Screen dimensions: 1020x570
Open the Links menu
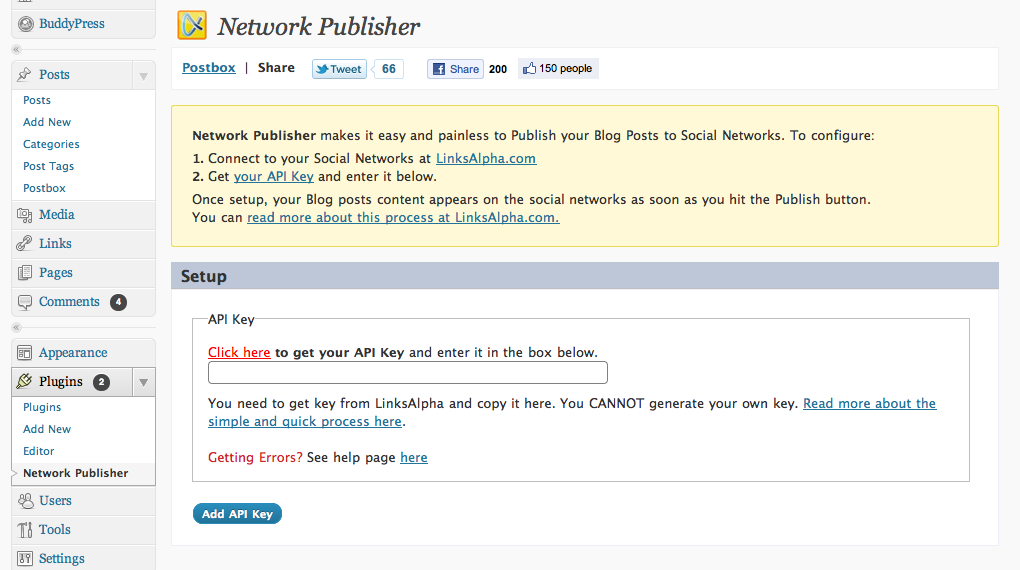click(x=55, y=243)
